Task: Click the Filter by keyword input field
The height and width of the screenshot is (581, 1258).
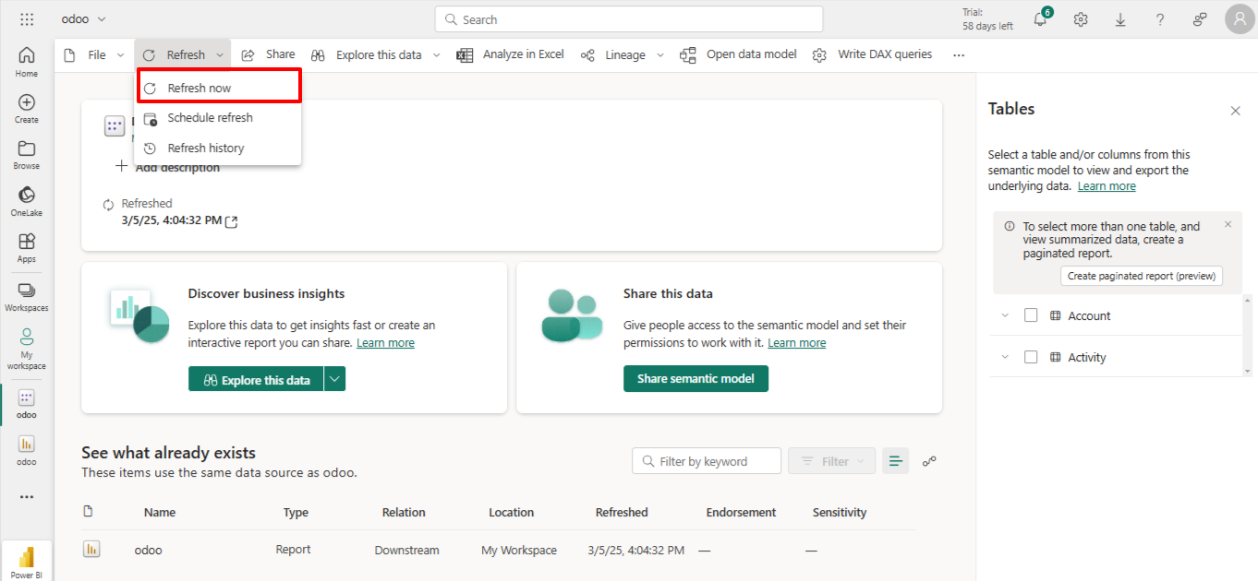Action: pyautogui.click(x=710, y=461)
